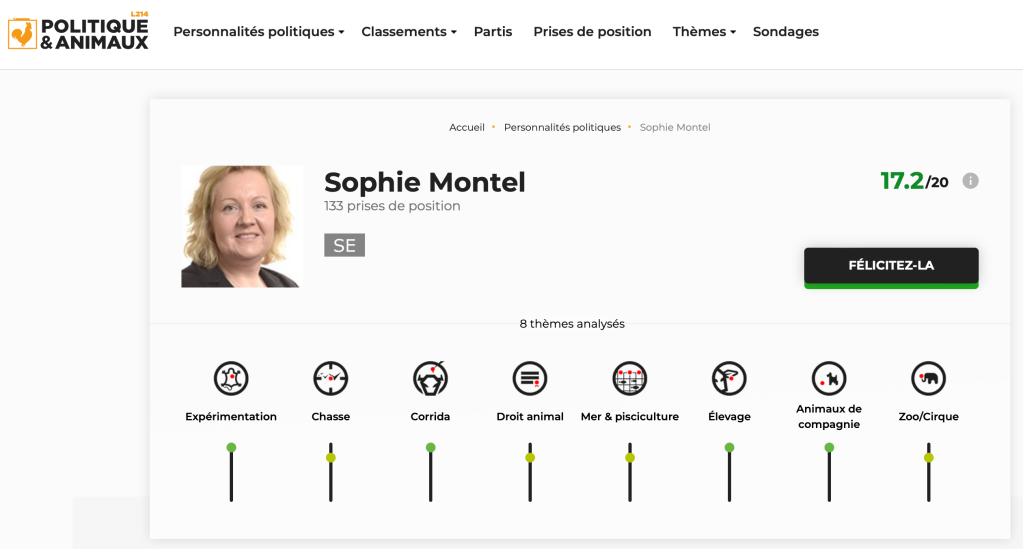Click the FÉLICITEZ-LA button
The width and height of the screenshot is (1023, 549).
coord(891,267)
